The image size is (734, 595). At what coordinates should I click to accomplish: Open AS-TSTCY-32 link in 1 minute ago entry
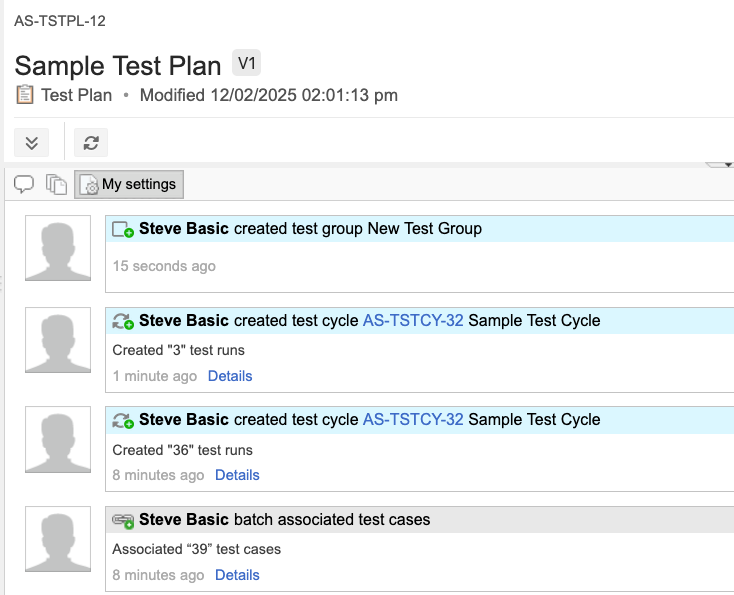pyautogui.click(x=413, y=321)
